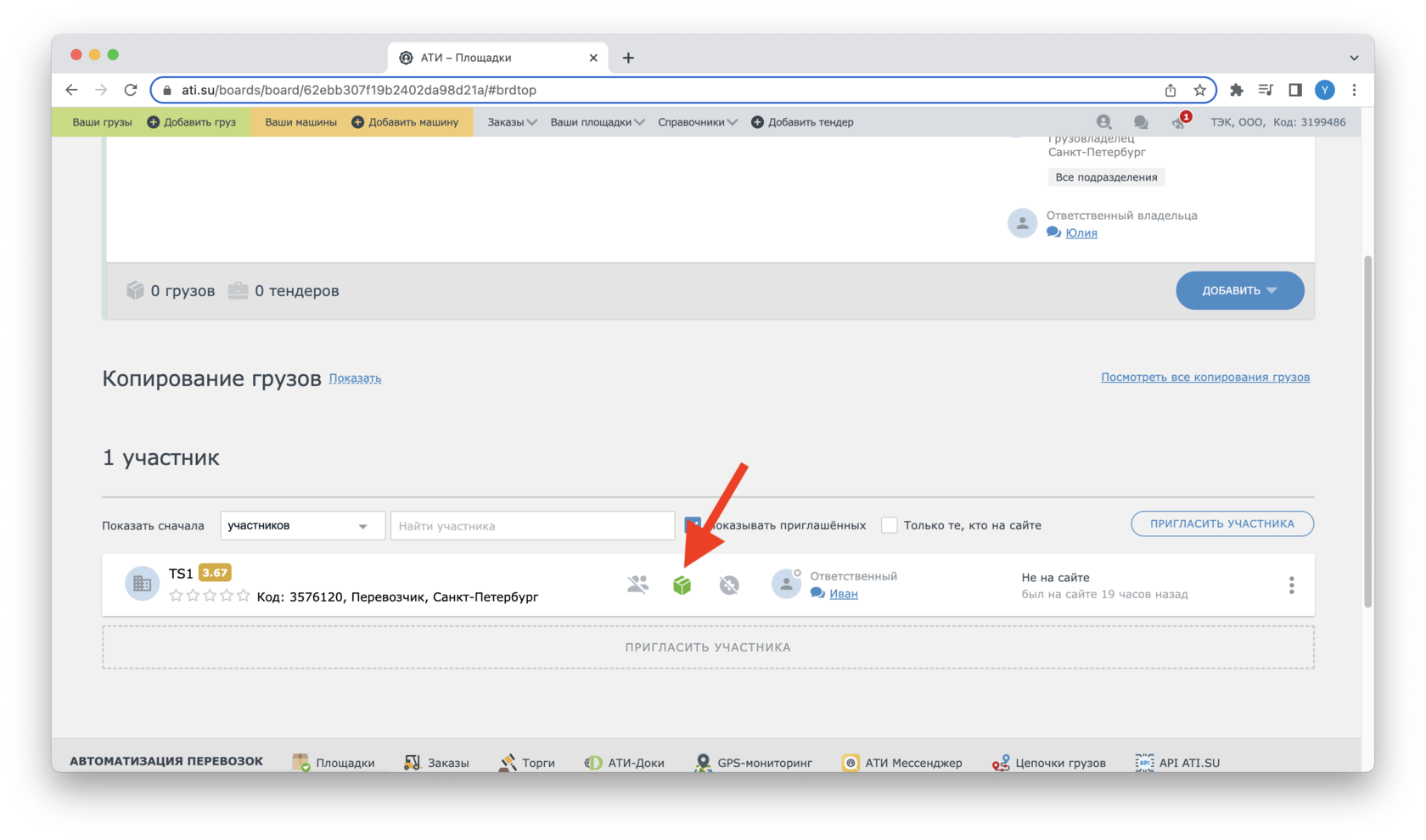Screen dimensions: 1426x840
Task: Bookmark the page with the star icon
Action: pos(1199,90)
